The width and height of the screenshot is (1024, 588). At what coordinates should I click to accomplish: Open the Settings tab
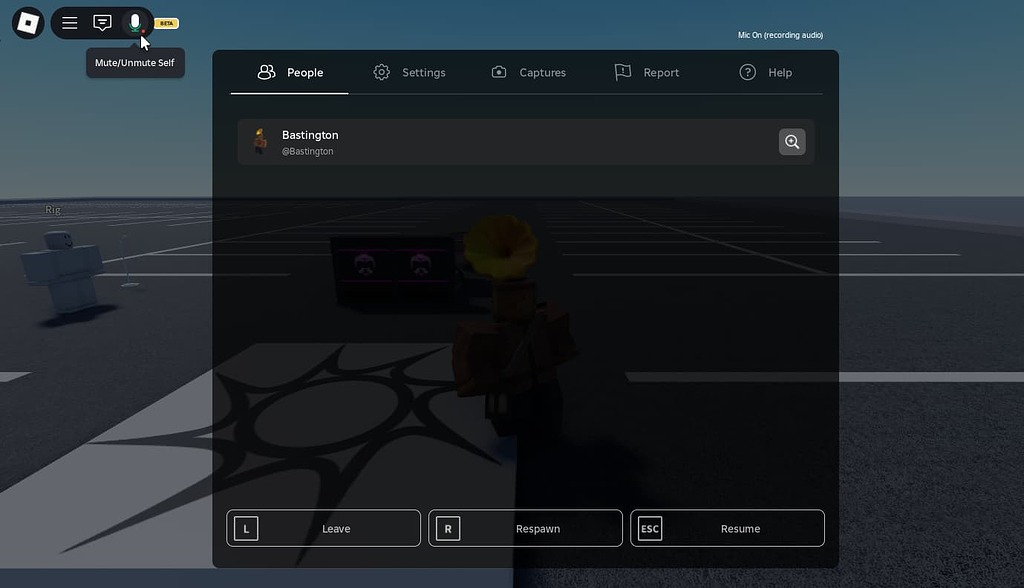[409, 73]
